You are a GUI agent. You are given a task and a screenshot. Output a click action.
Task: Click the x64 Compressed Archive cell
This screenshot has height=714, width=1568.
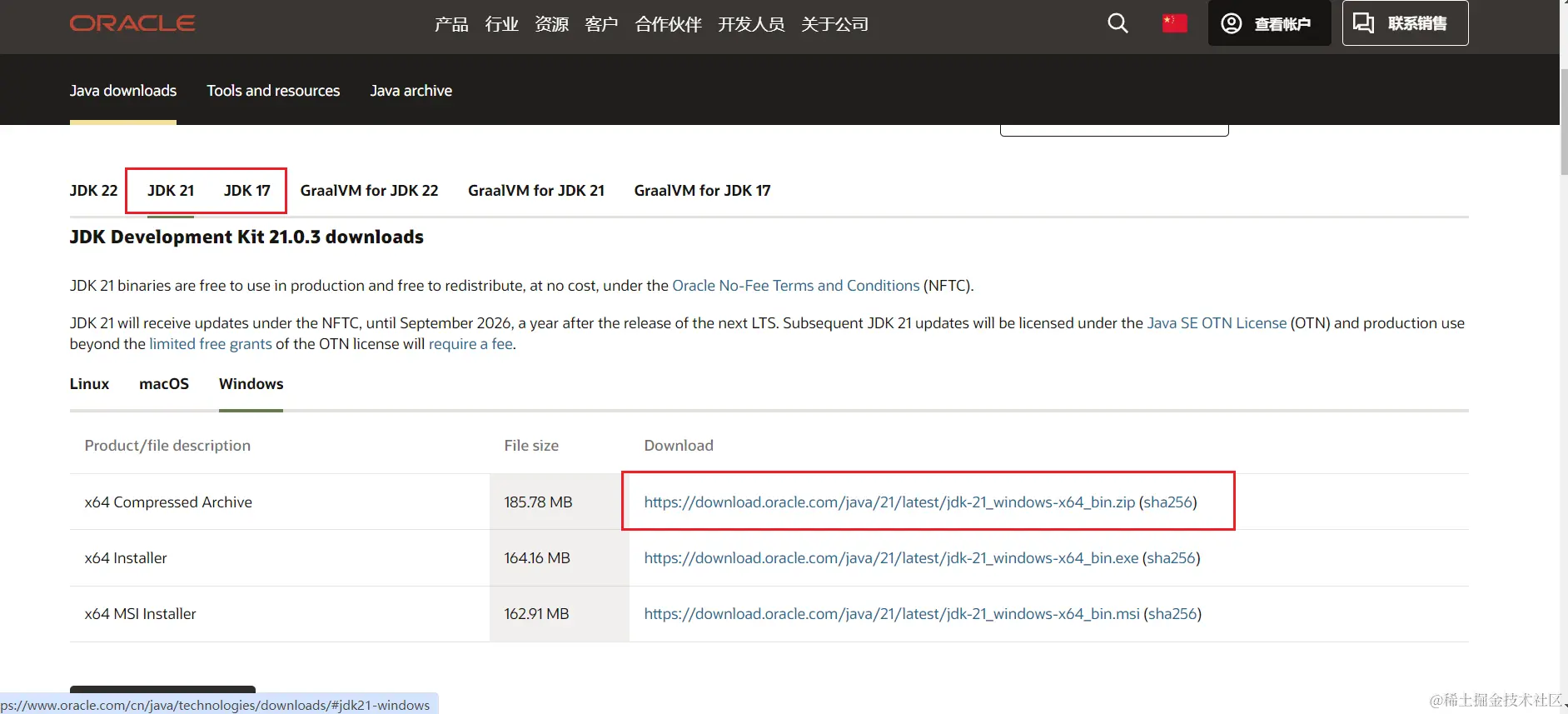click(x=168, y=502)
